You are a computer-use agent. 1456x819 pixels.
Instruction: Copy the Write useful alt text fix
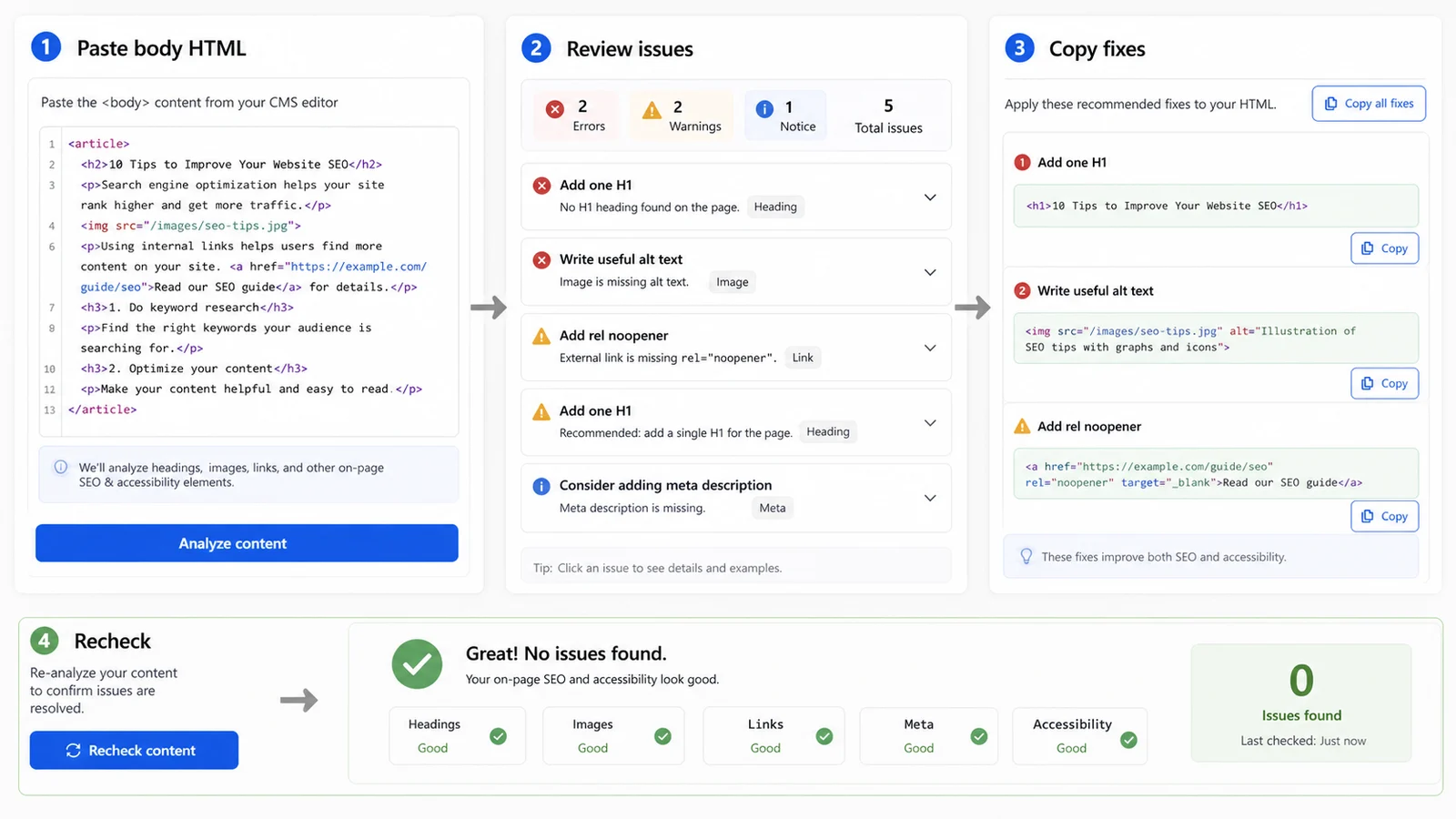(x=1384, y=384)
